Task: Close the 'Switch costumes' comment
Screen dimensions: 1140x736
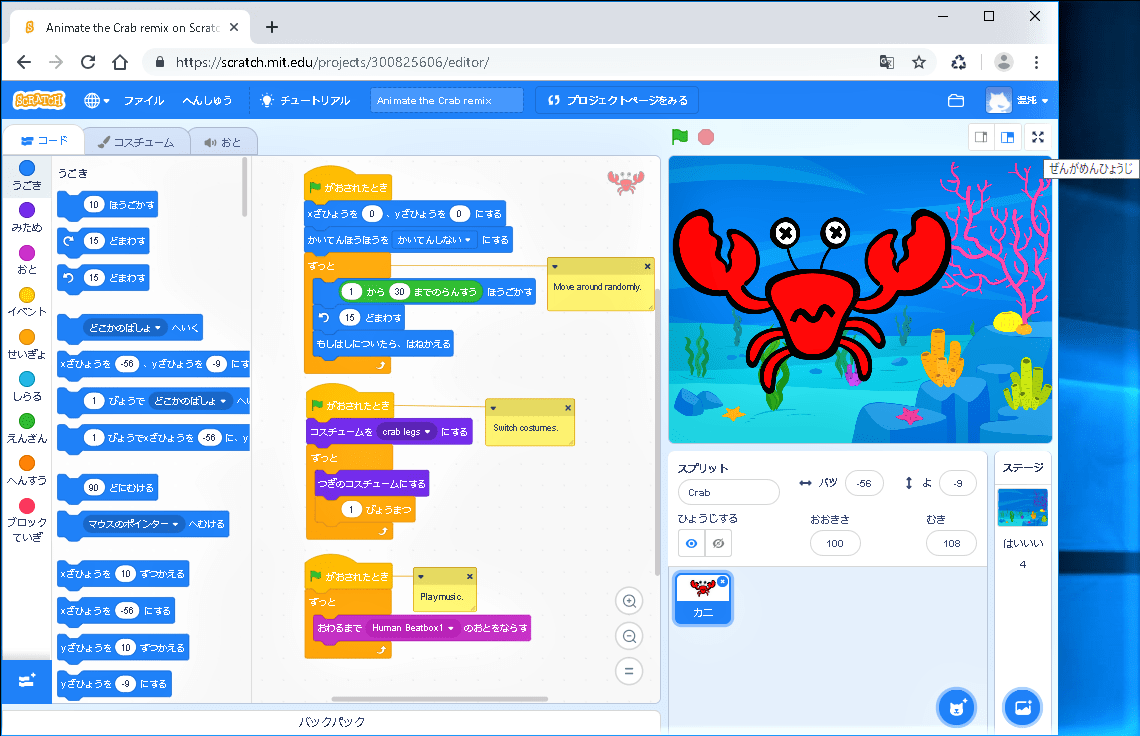Action: [568, 408]
